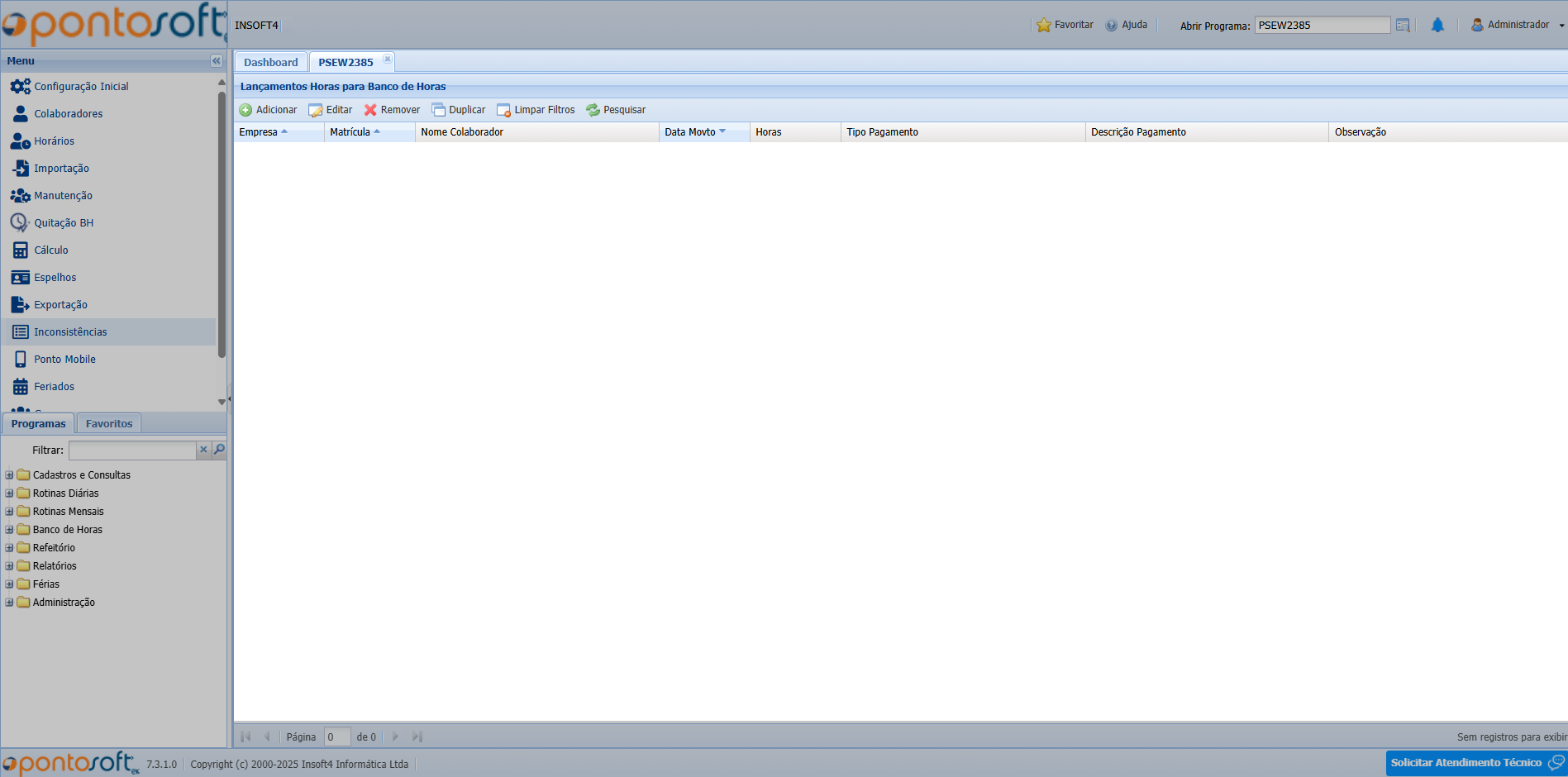This screenshot has height=777, width=1568.
Task: Click the Favoritar star icon
Action: tap(1044, 26)
